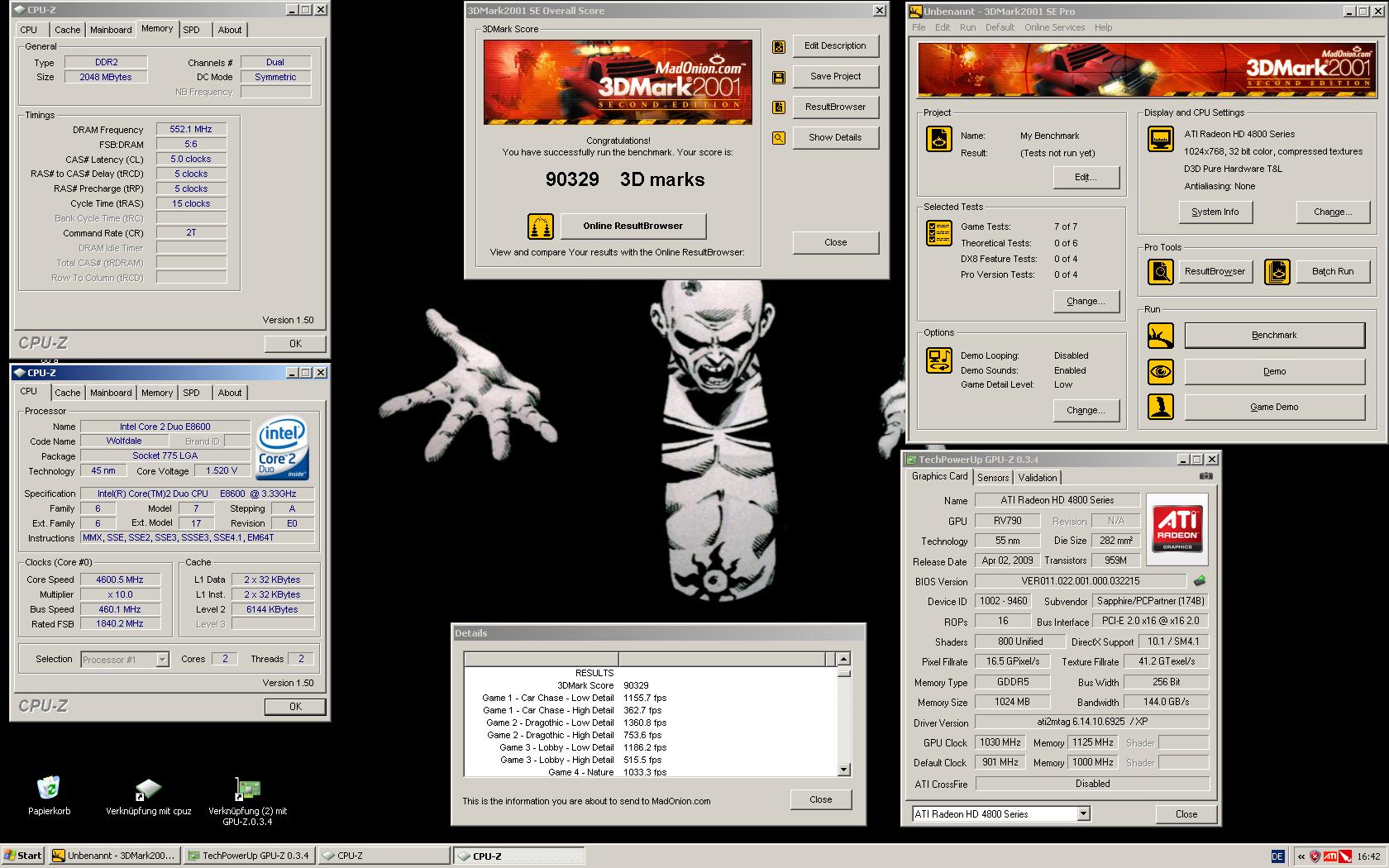Open the Papierkorb recycle bin icon
This screenshot has width=1389, height=868.
(x=49, y=788)
